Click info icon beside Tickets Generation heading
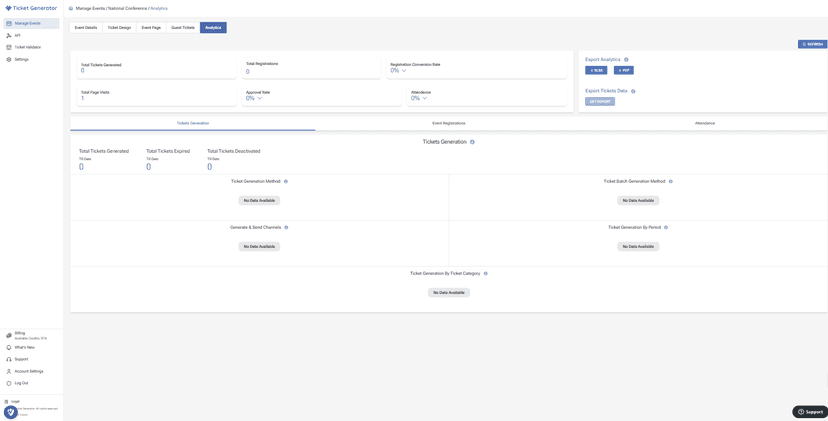828x421 pixels. coord(472,142)
